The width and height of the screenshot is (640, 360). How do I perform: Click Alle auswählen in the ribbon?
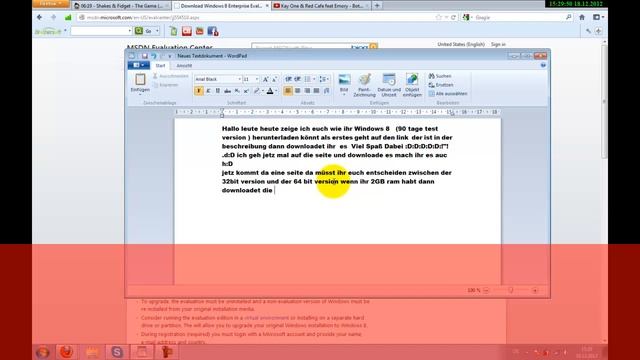coord(448,93)
